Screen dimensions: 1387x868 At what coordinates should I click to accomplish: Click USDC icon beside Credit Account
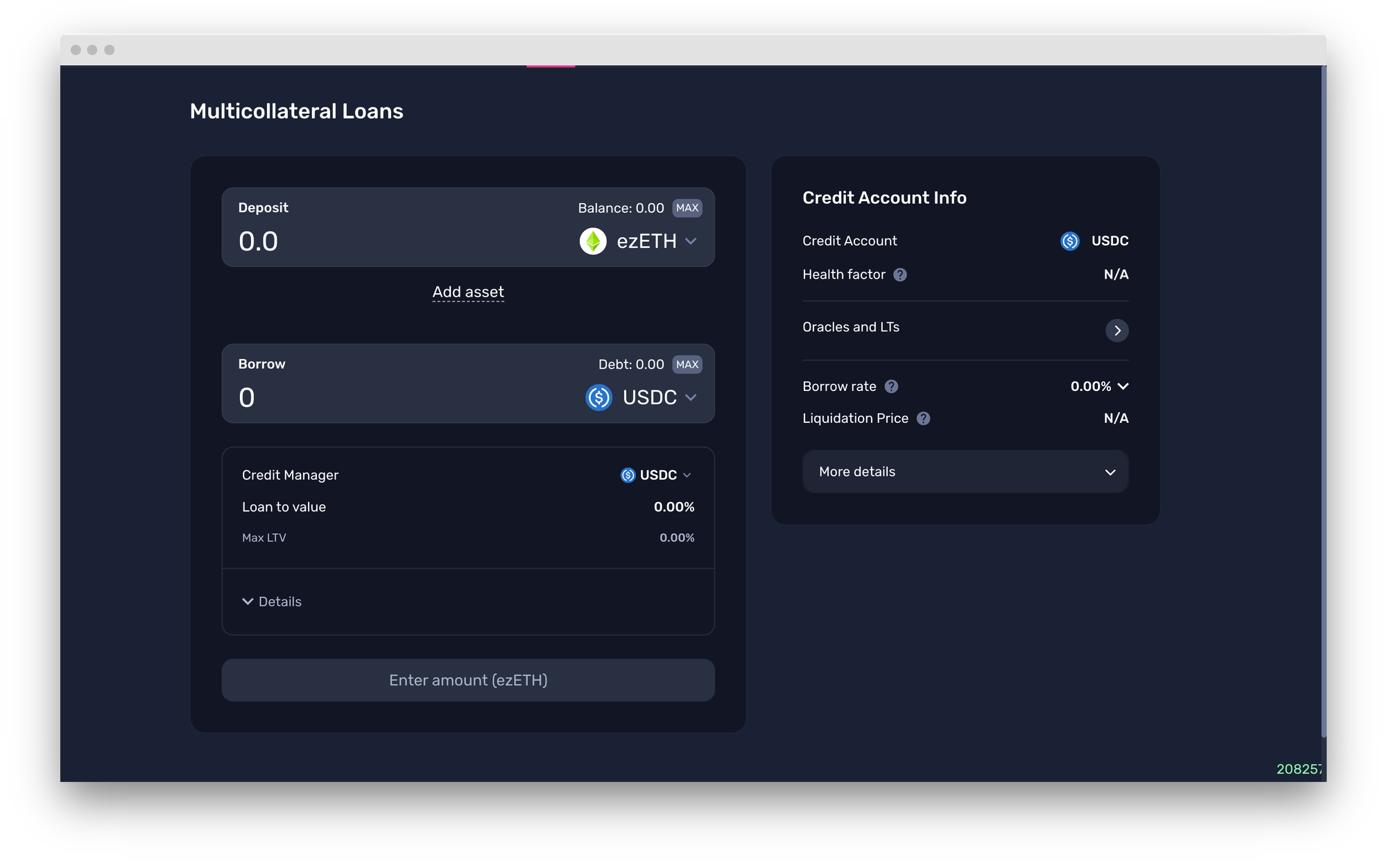1070,241
